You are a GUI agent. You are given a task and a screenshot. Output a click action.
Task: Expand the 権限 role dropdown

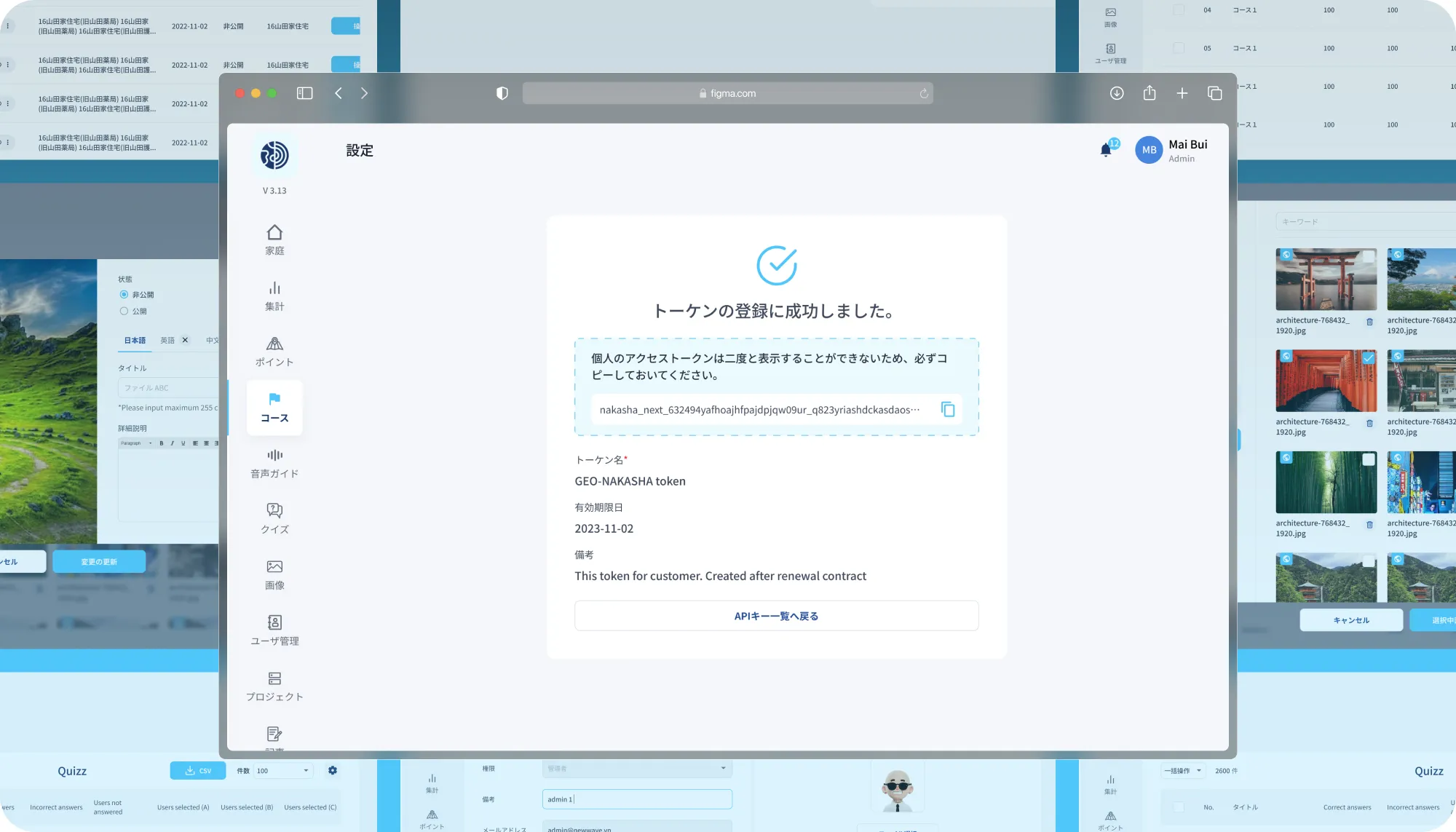[x=637, y=769]
